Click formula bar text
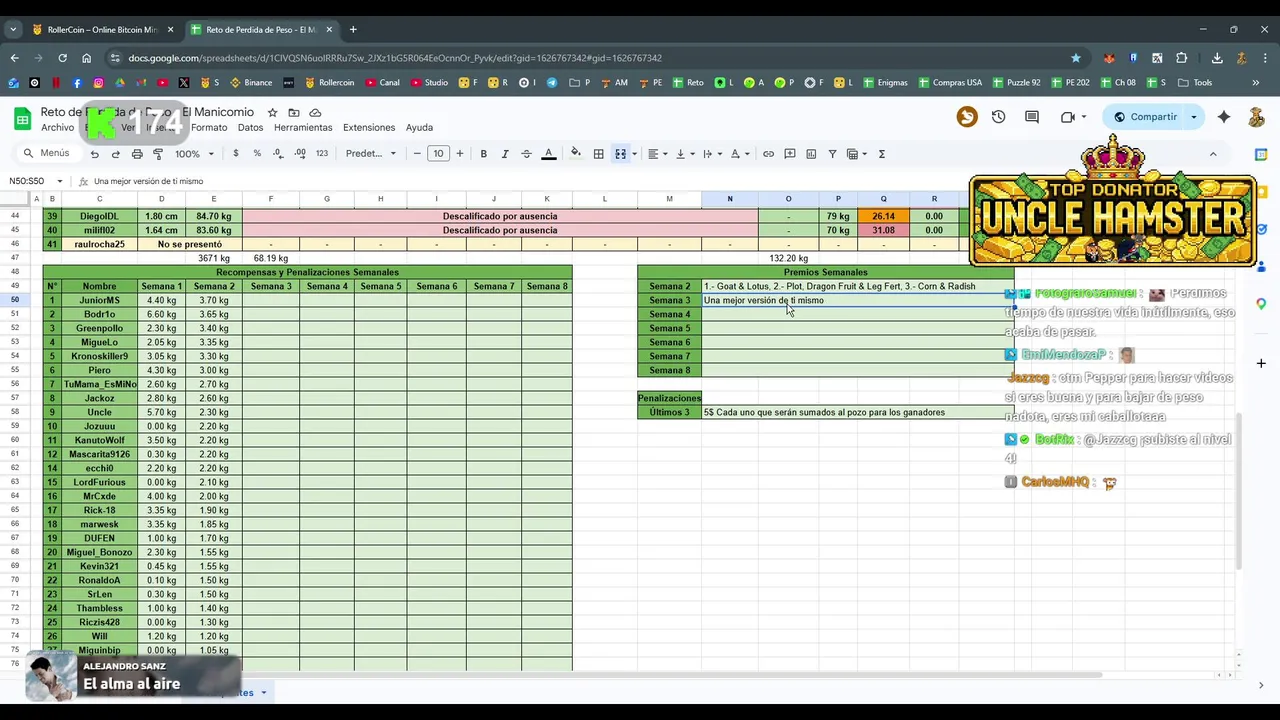This screenshot has width=1280, height=720. (x=148, y=181)
